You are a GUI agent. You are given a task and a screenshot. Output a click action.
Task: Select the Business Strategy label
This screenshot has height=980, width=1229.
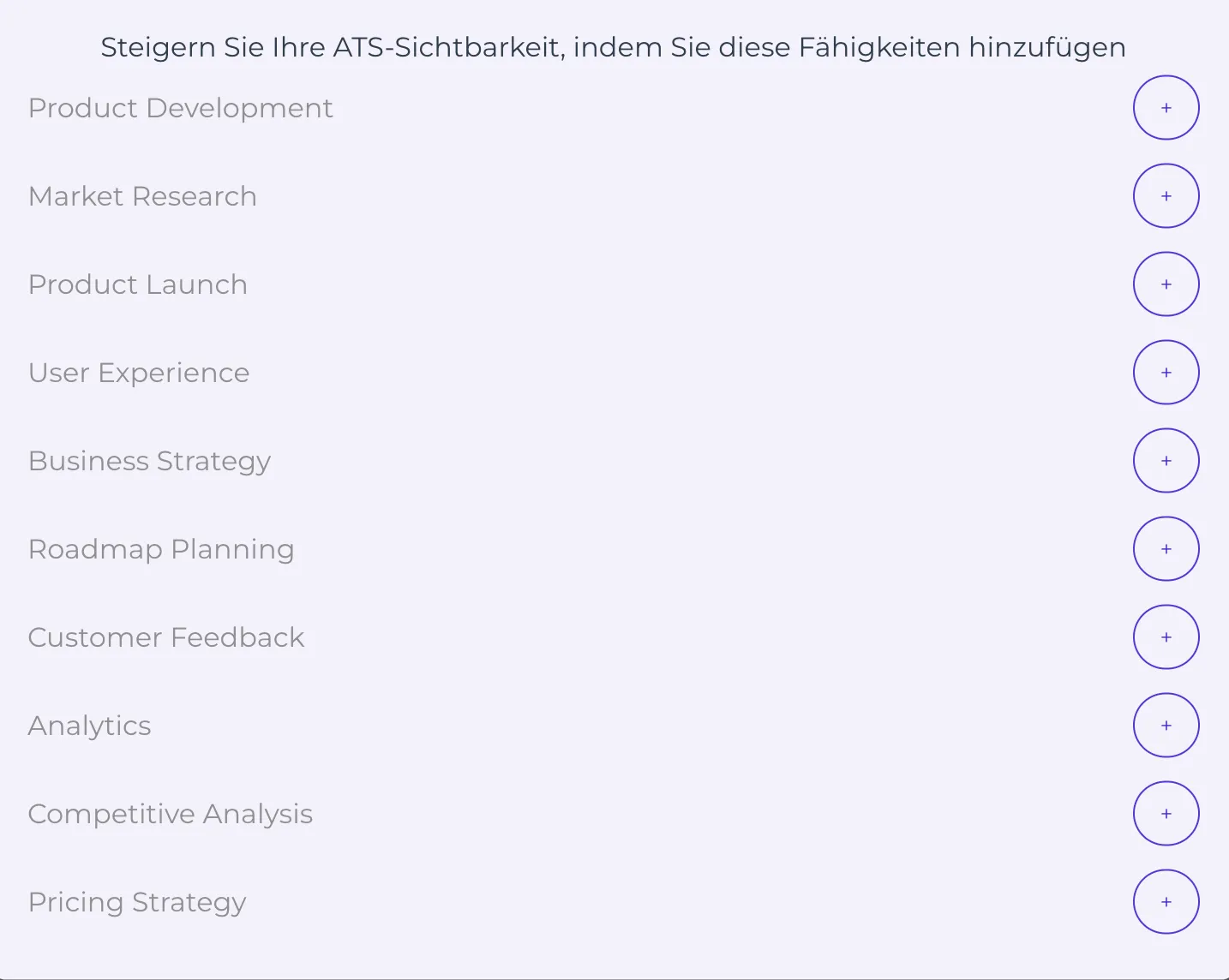149,461
